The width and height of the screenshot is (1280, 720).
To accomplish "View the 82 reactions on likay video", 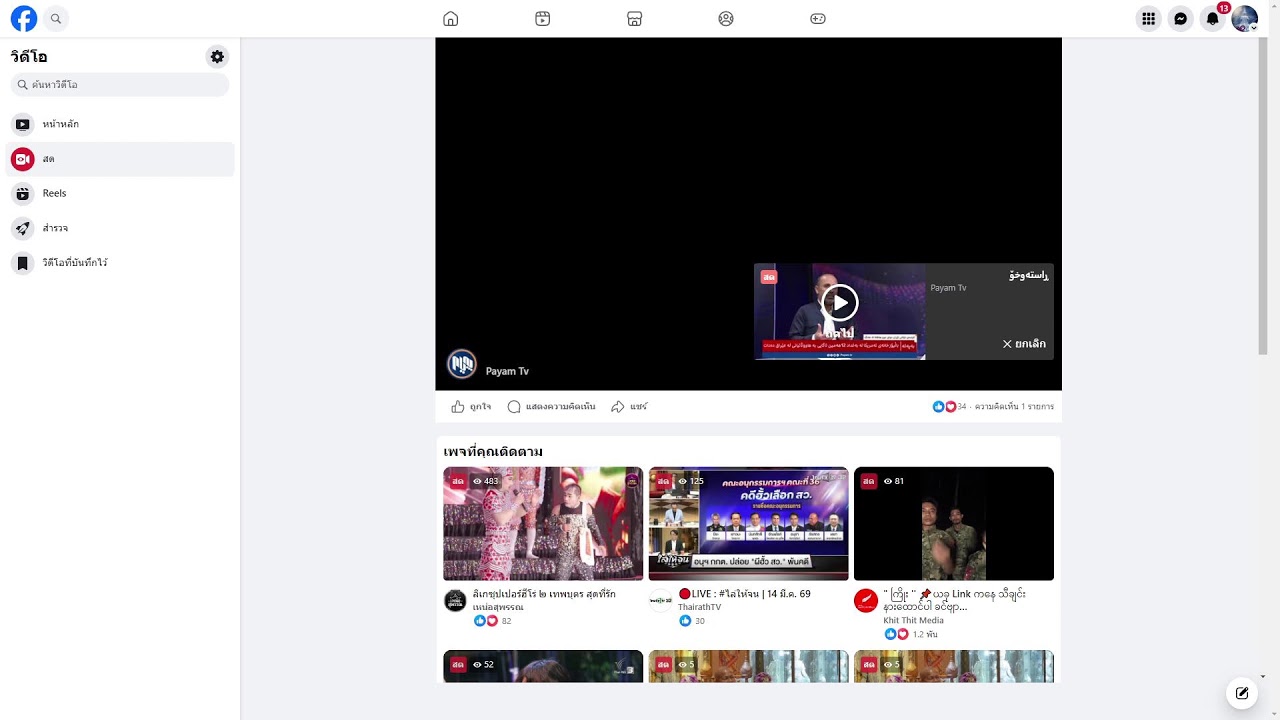I will point(492,621).
